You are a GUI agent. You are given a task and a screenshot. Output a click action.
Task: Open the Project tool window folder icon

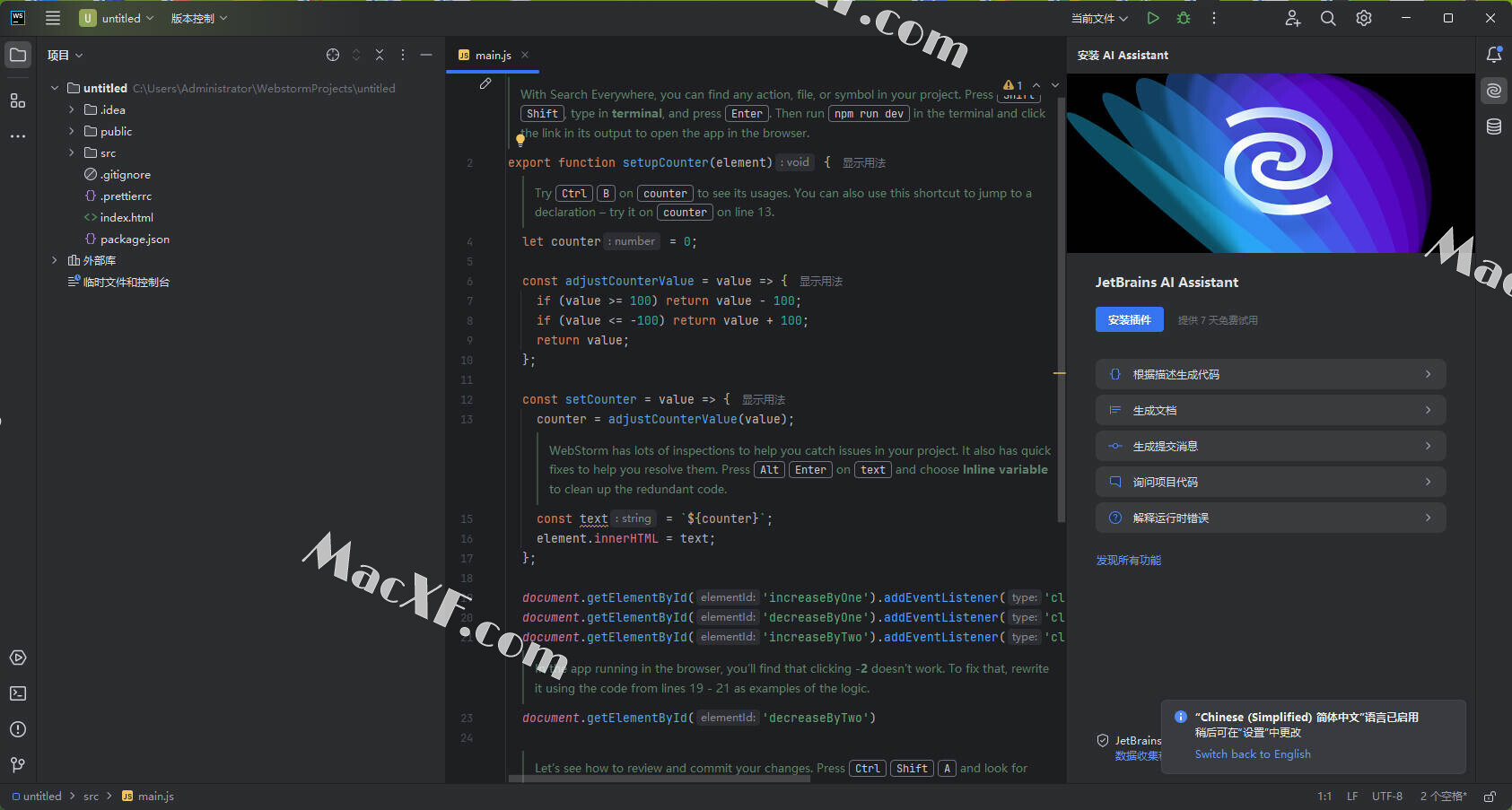pos(18,56)
